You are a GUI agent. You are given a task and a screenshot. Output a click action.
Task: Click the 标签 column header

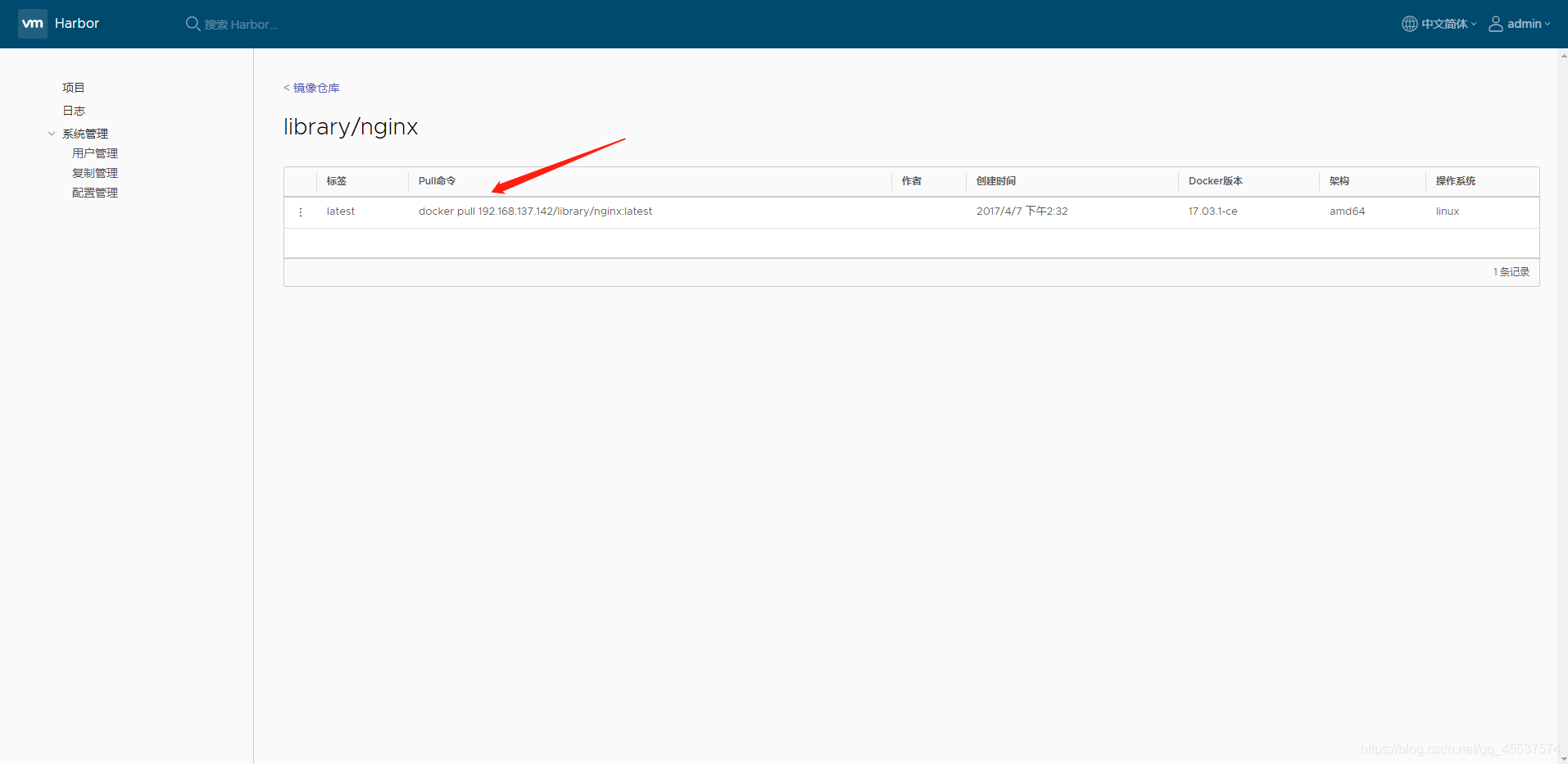coord(337,181)
